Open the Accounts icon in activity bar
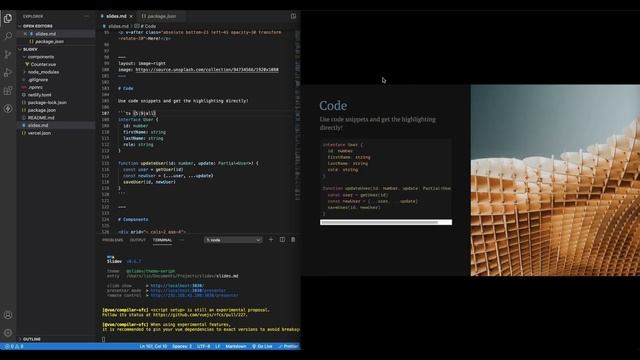The height and width of the screenshot is (360, 640). click(8, 315)
